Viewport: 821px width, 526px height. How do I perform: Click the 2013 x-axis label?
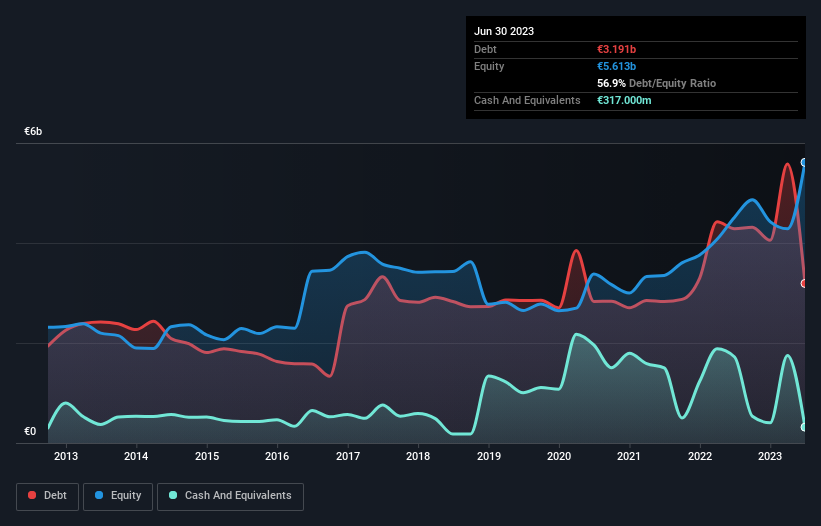pyautogui.click(x=66, y=456)
